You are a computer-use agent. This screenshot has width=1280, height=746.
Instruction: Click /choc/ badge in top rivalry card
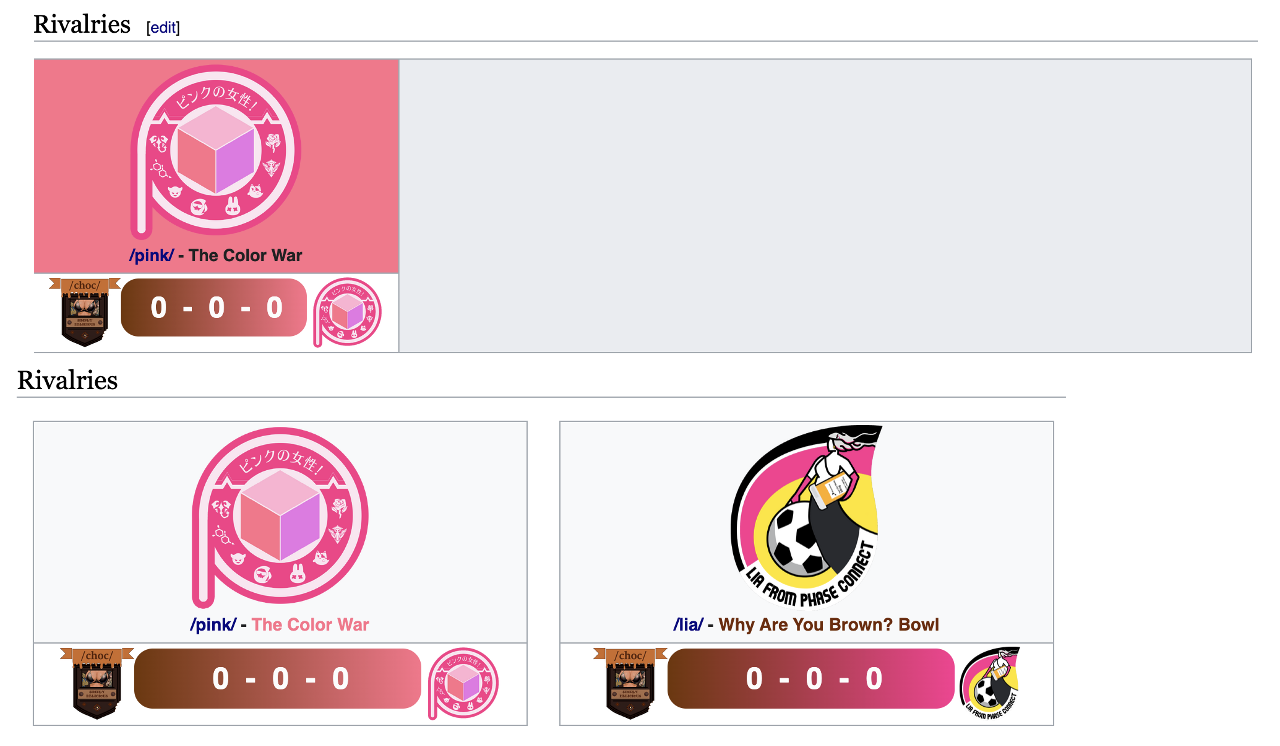pos(84,312)
